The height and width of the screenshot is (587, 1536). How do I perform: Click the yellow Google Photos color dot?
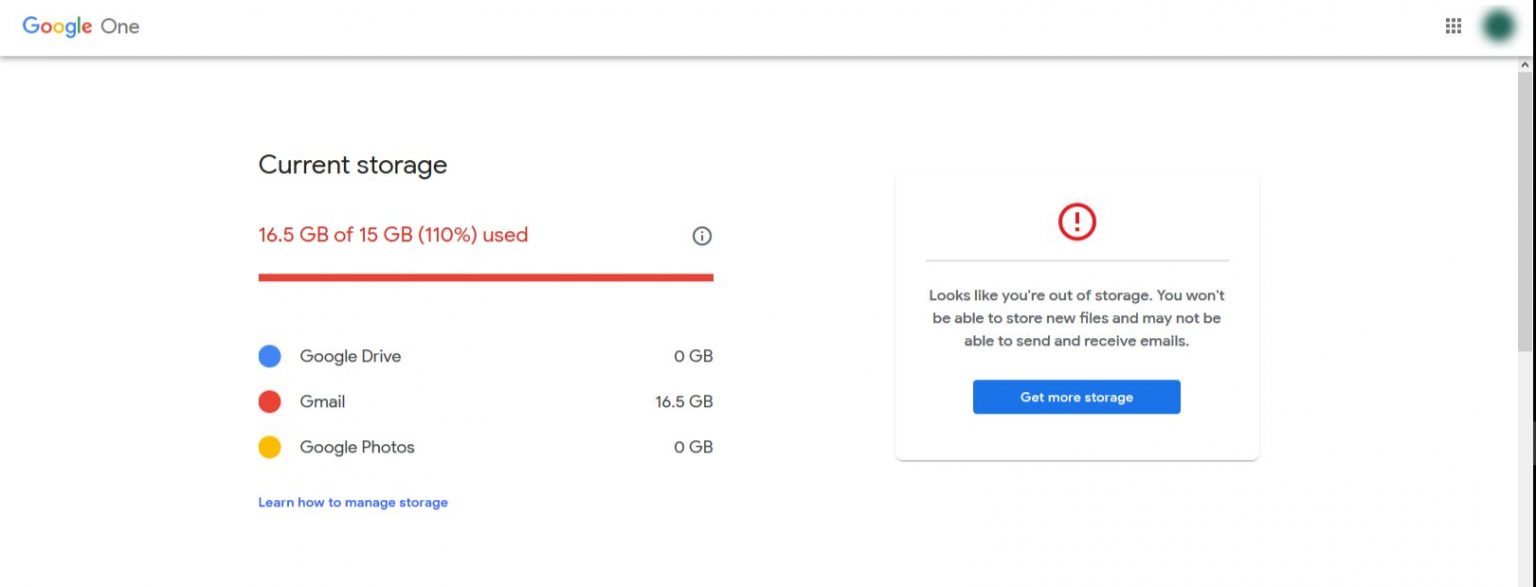(269, 447)
